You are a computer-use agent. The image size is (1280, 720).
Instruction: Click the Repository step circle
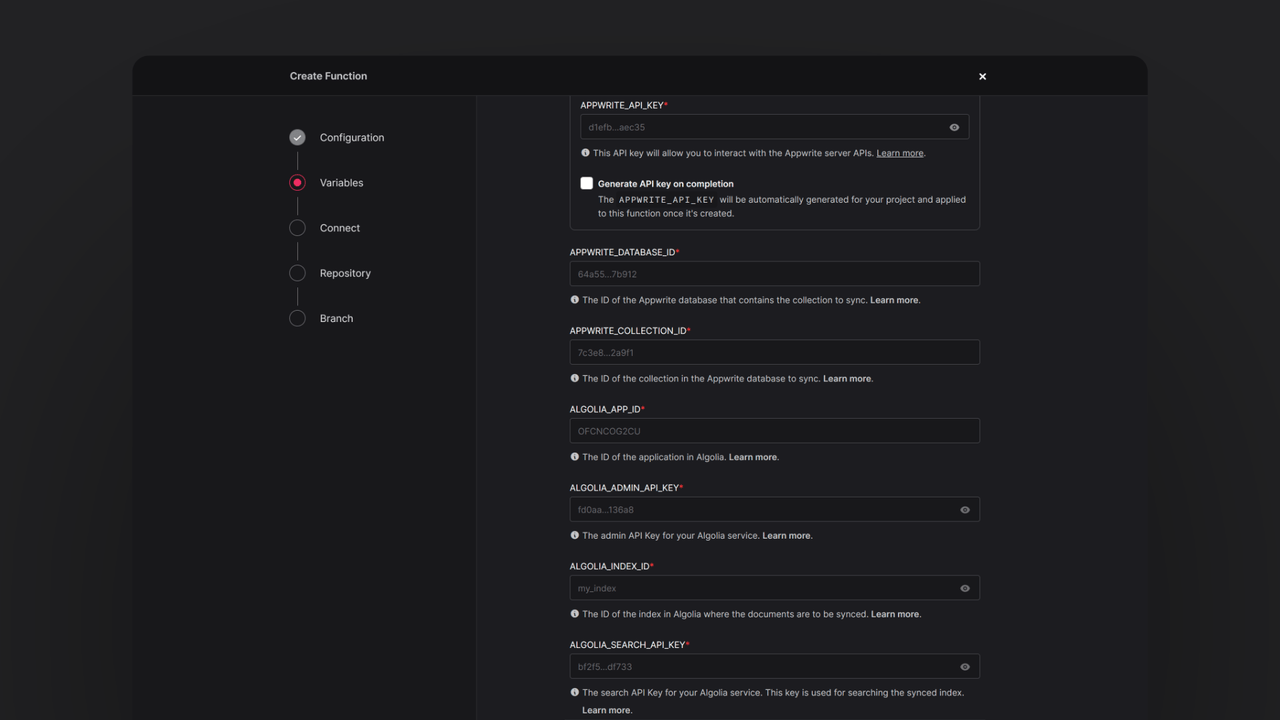(x=297, y=273)
